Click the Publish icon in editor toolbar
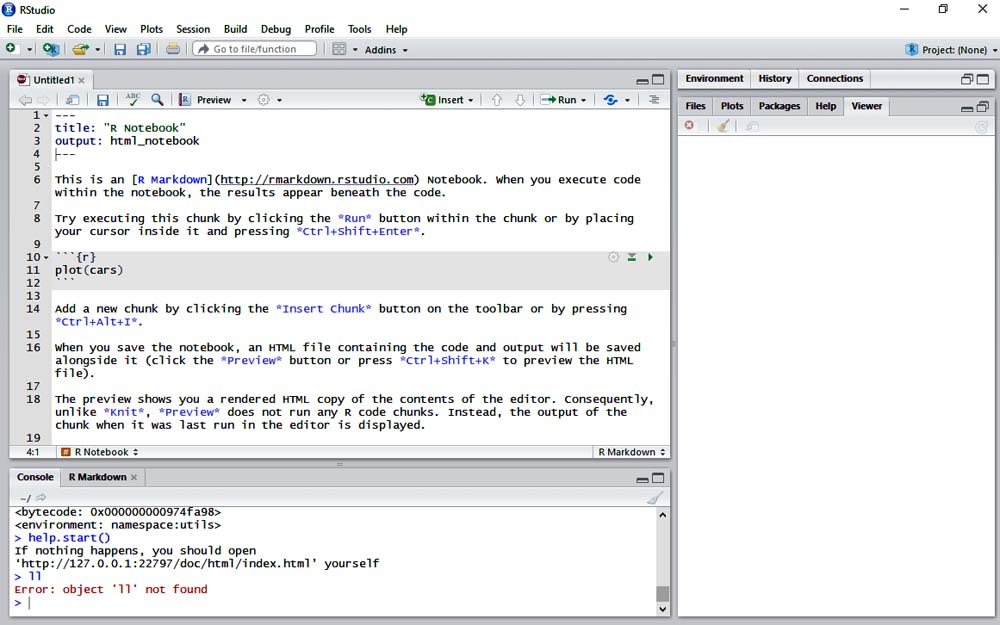Viewport: 1000px width, 625px height. click(610, 100)
